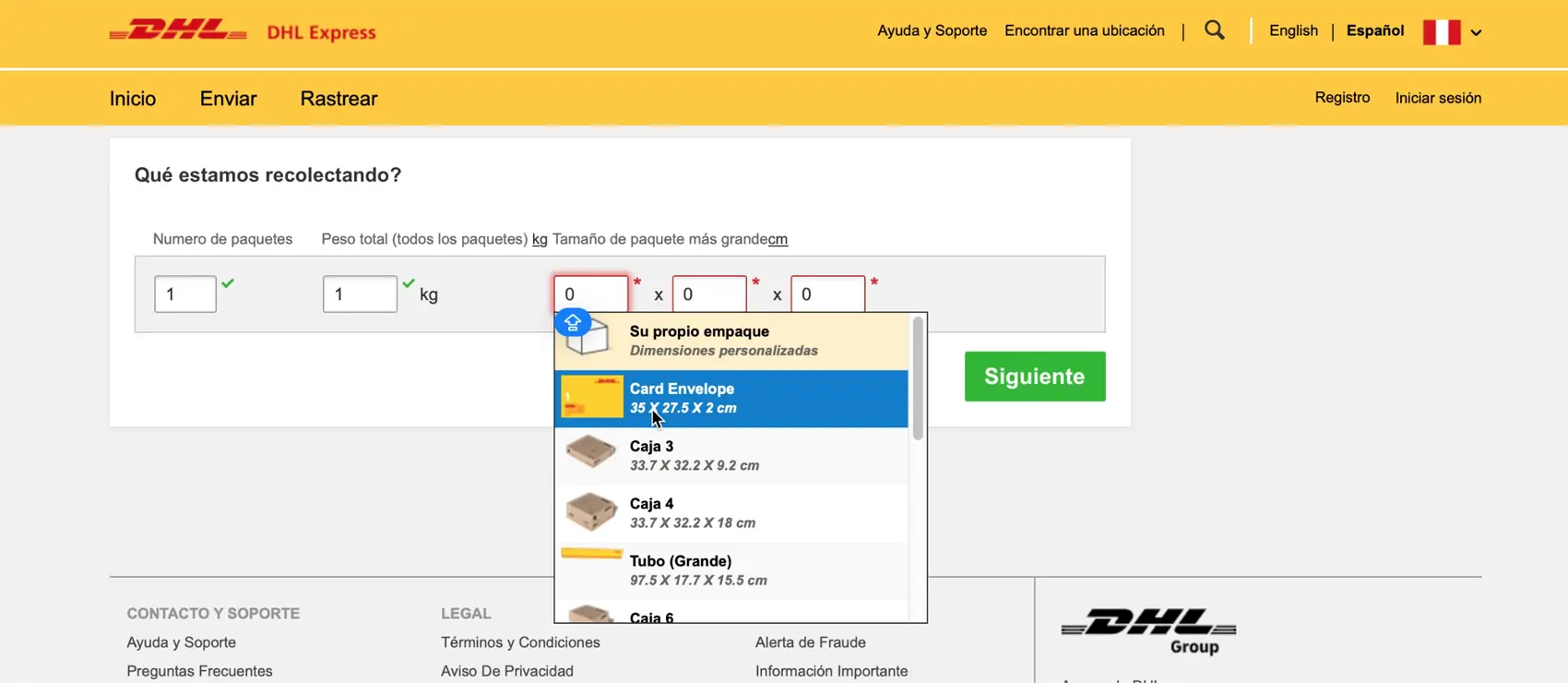1568x683 pixels.
Task: Select the Card Envelope thumbnail image
Action: click(x=592, y=397)
